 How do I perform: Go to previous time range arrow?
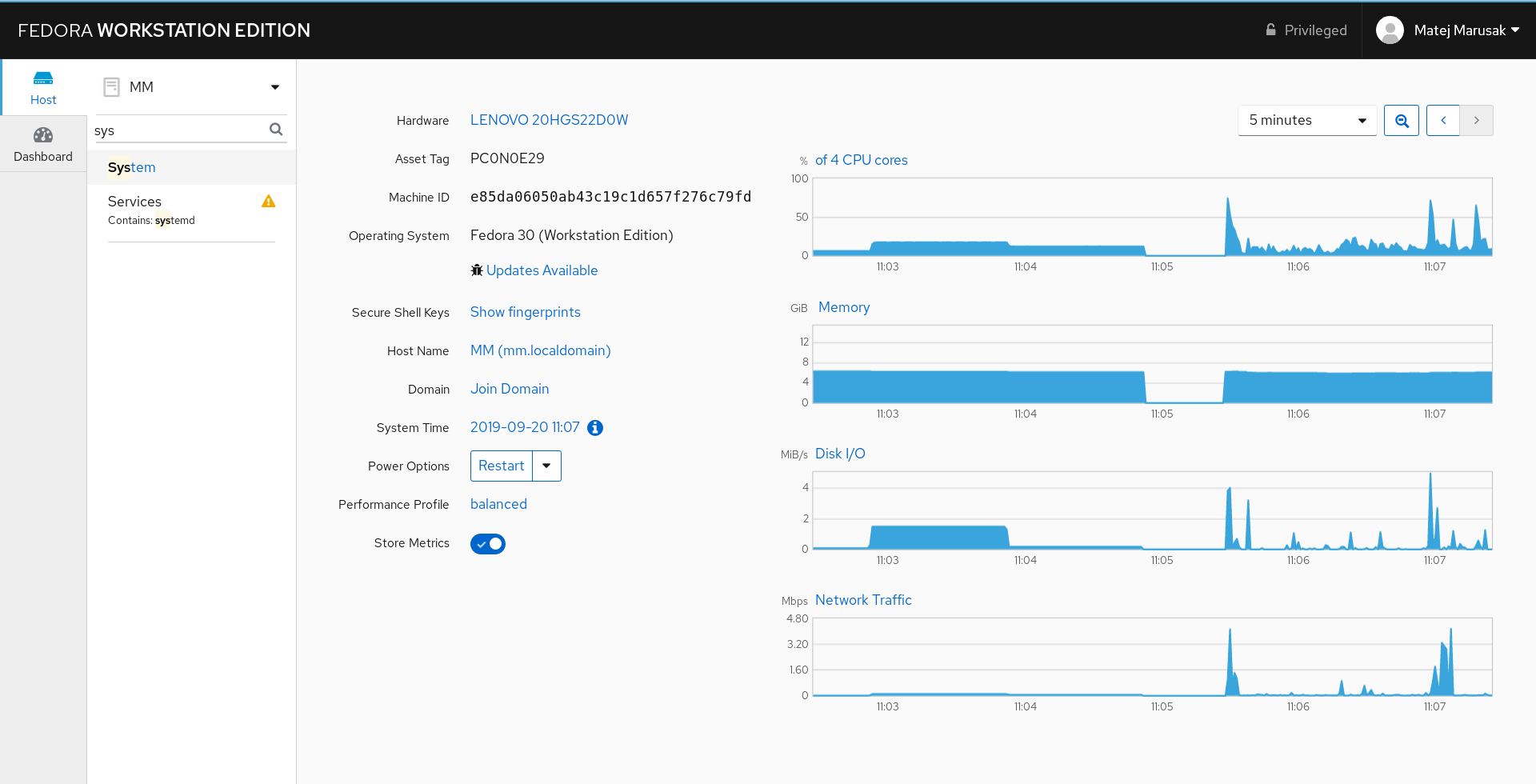click(1443, 121)
